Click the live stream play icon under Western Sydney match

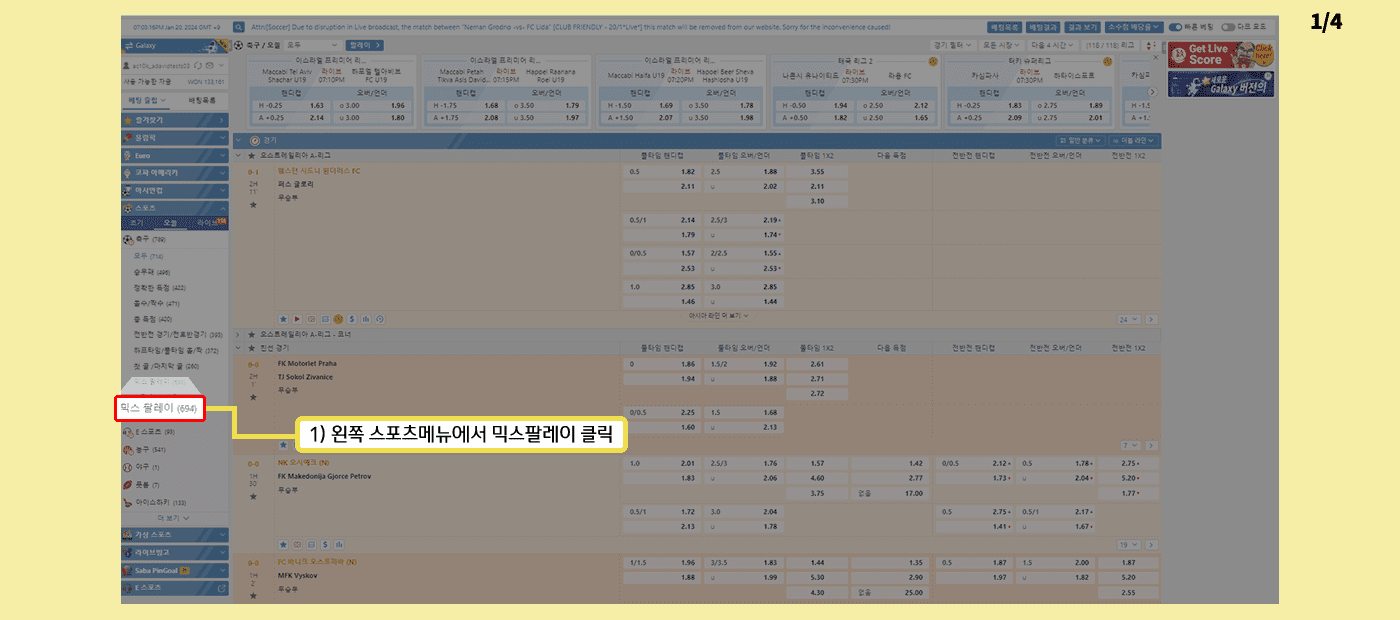coord(297,319)
